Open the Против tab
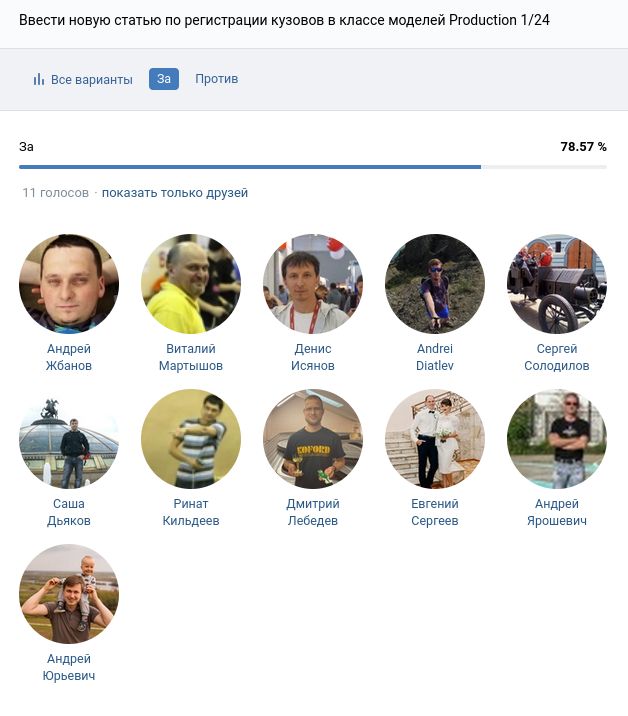The image size is (628, 716). 216,79
